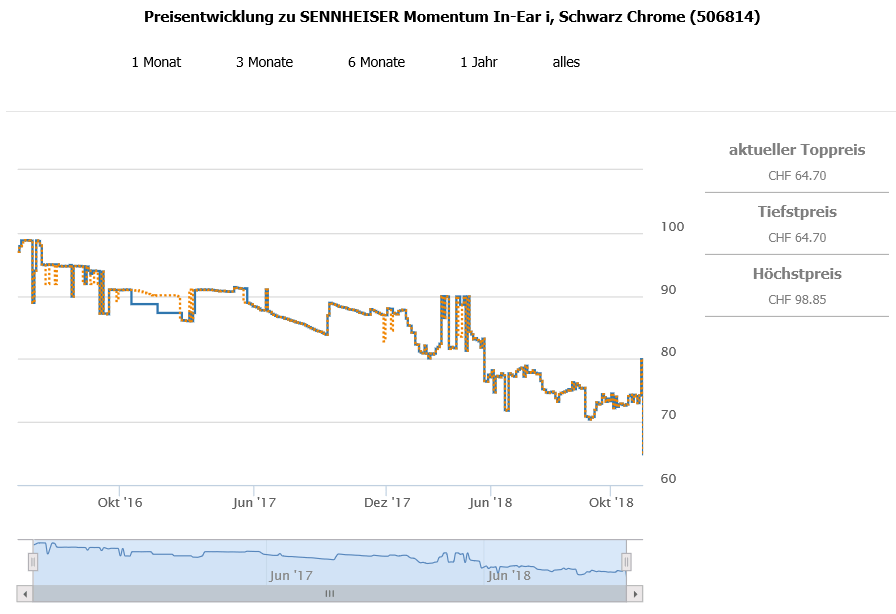Screen dimensions: 896x614
Task: Click the navigator left range handle
Action: point(33,562)
